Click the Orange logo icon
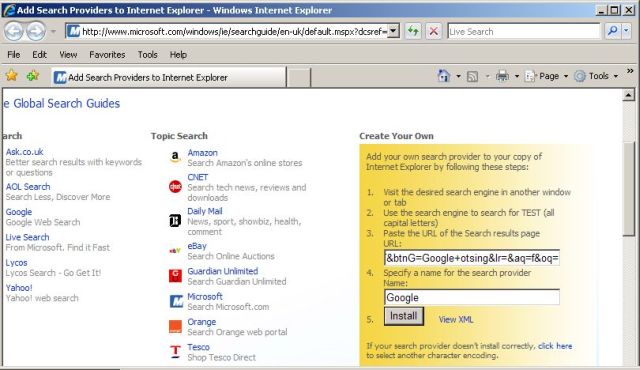Viewport: 640px width, 370px height. (x=175, y=327)
